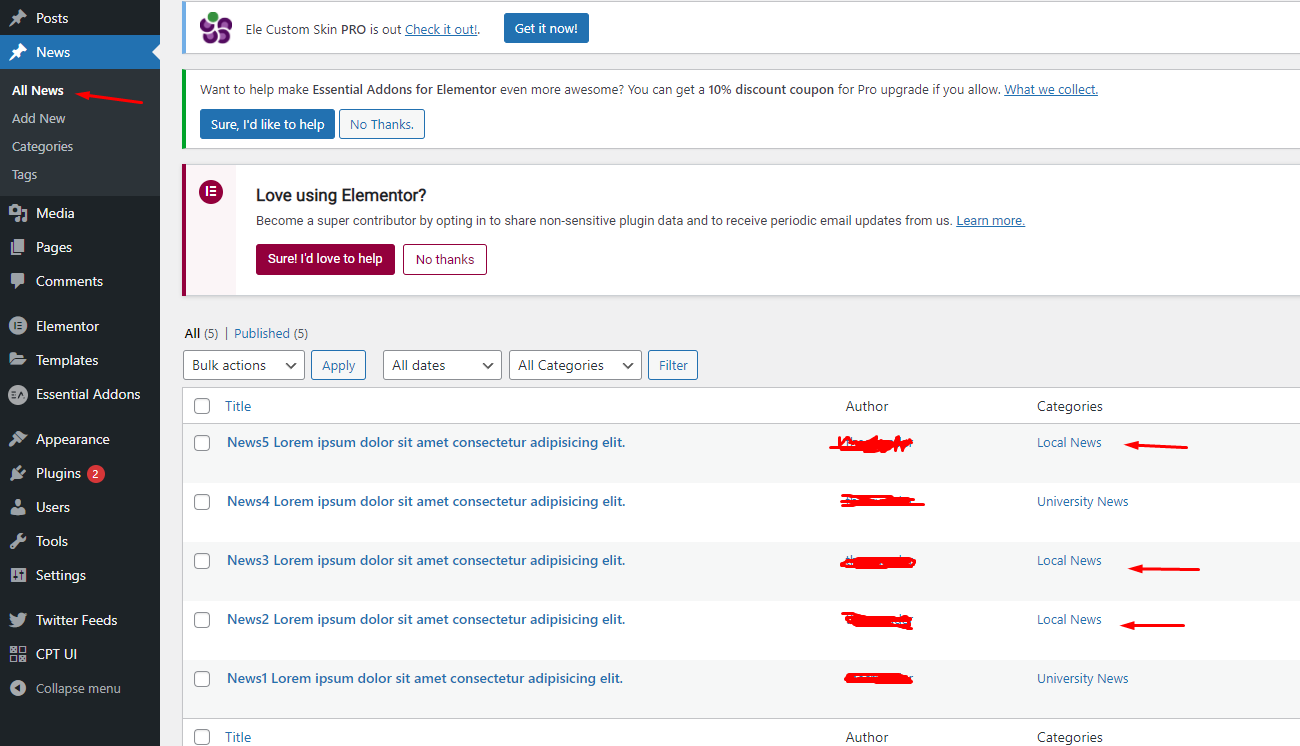This screenshot has height=746, width=1300.
Task: Click the Comments bubble icon
Action: [x=18, y=281]
